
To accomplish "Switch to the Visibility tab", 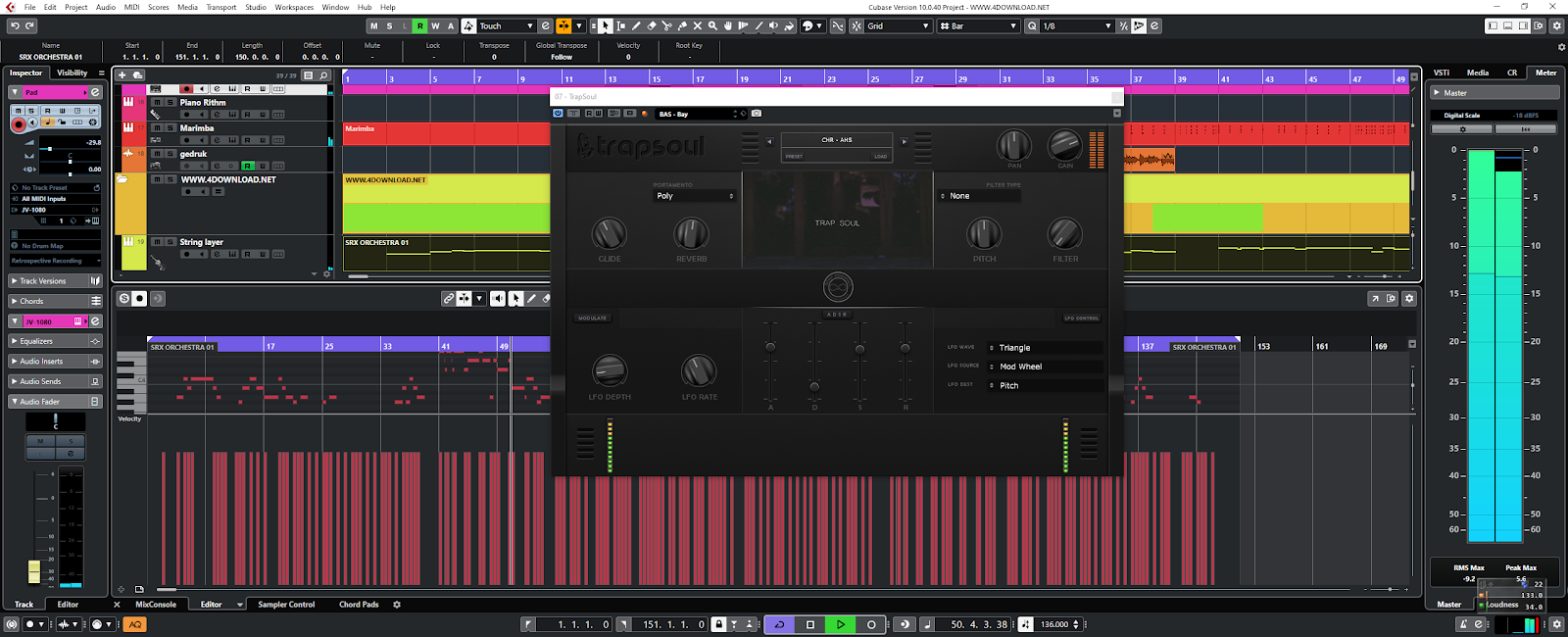I will coord(72,73).
